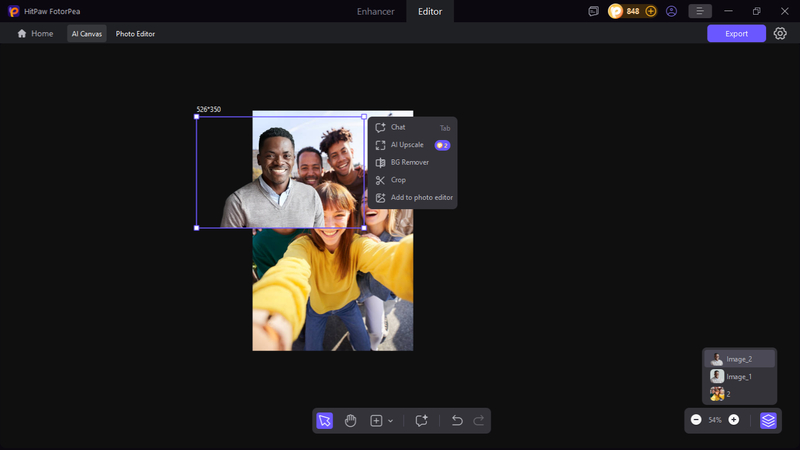Open the settings gear
The height and width of the screenshot is (450, 800).
coord(780,34)
